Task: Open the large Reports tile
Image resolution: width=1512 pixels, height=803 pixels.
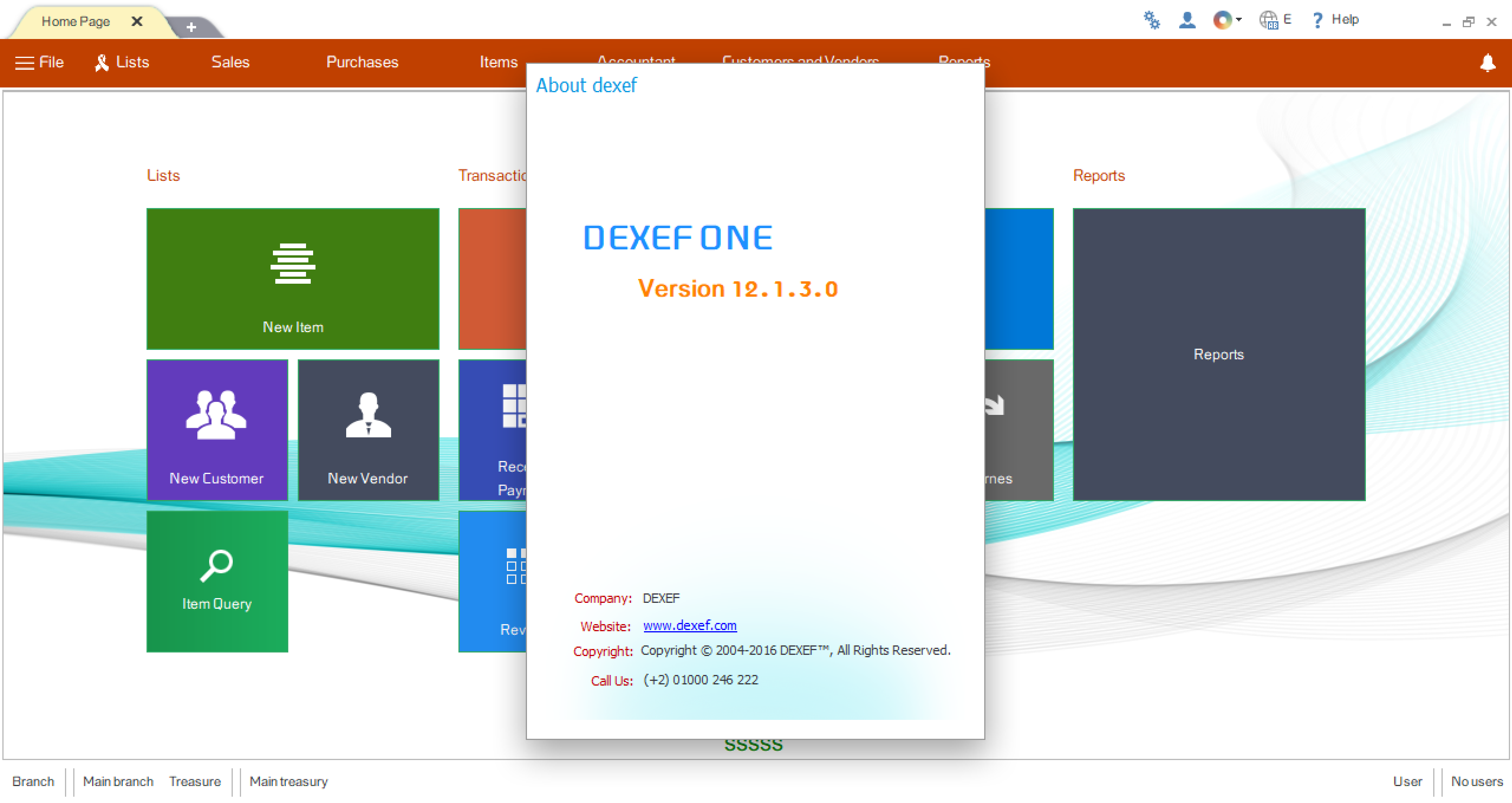Action: (1219, 355)
